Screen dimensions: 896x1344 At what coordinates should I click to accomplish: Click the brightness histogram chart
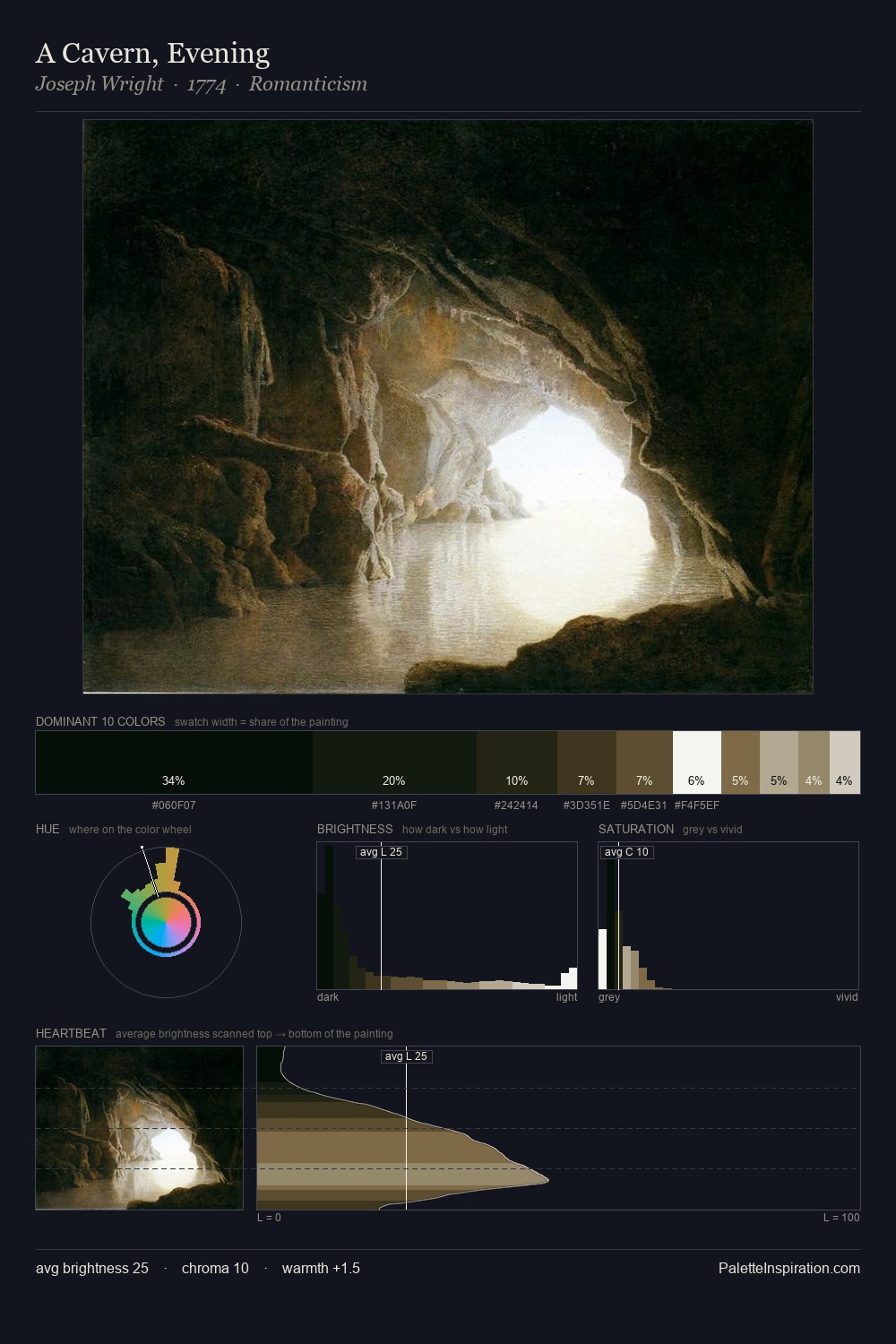pos(447,916)
